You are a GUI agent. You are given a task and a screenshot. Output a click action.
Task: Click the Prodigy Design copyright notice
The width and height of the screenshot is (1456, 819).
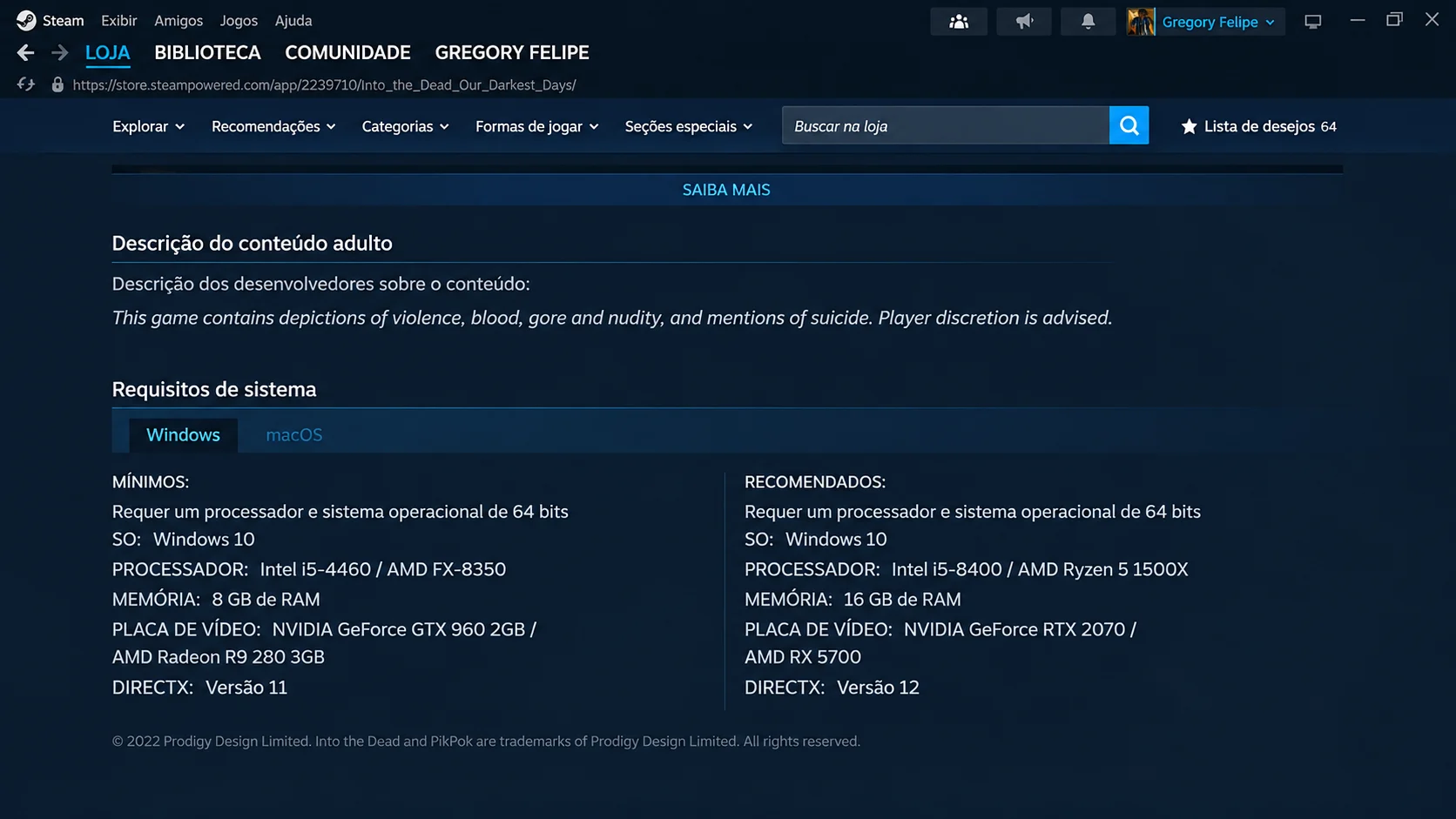point(486,742)
